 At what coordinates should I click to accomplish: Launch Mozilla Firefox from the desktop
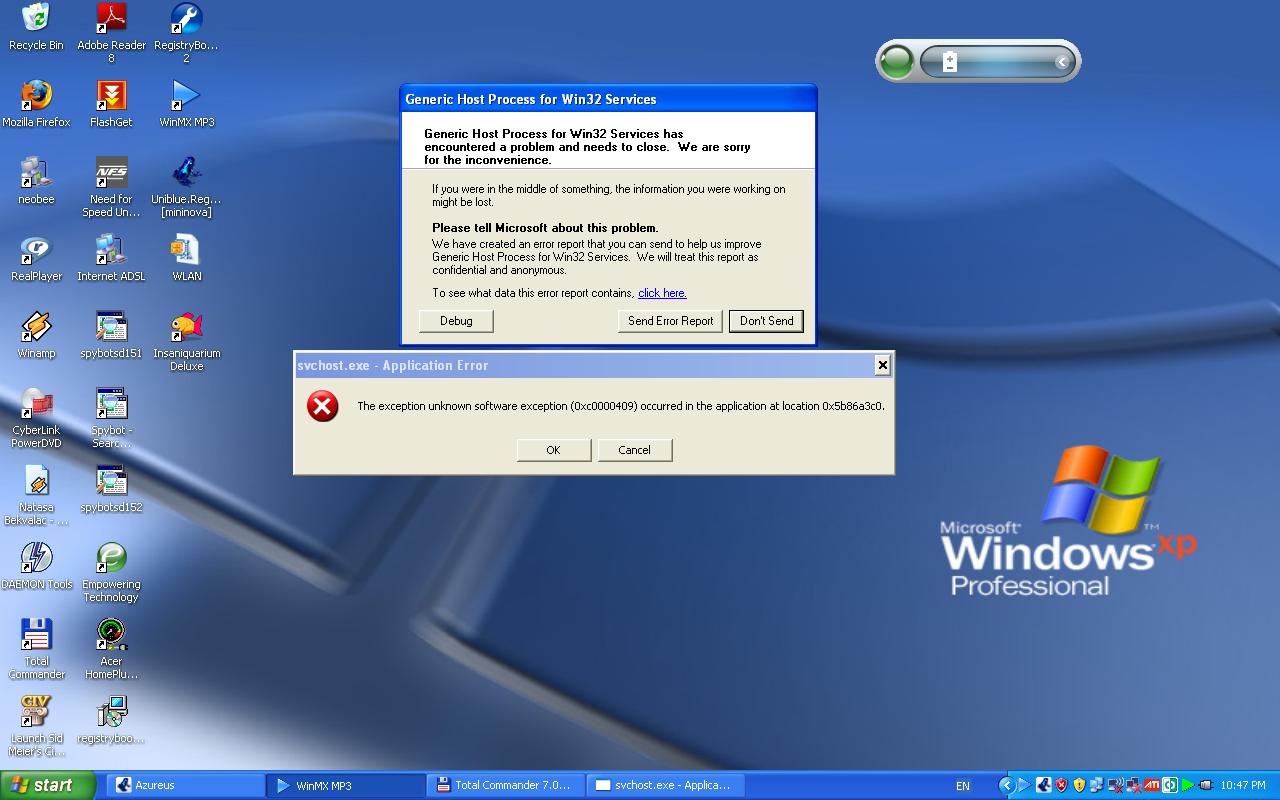(x=36, y=104)
